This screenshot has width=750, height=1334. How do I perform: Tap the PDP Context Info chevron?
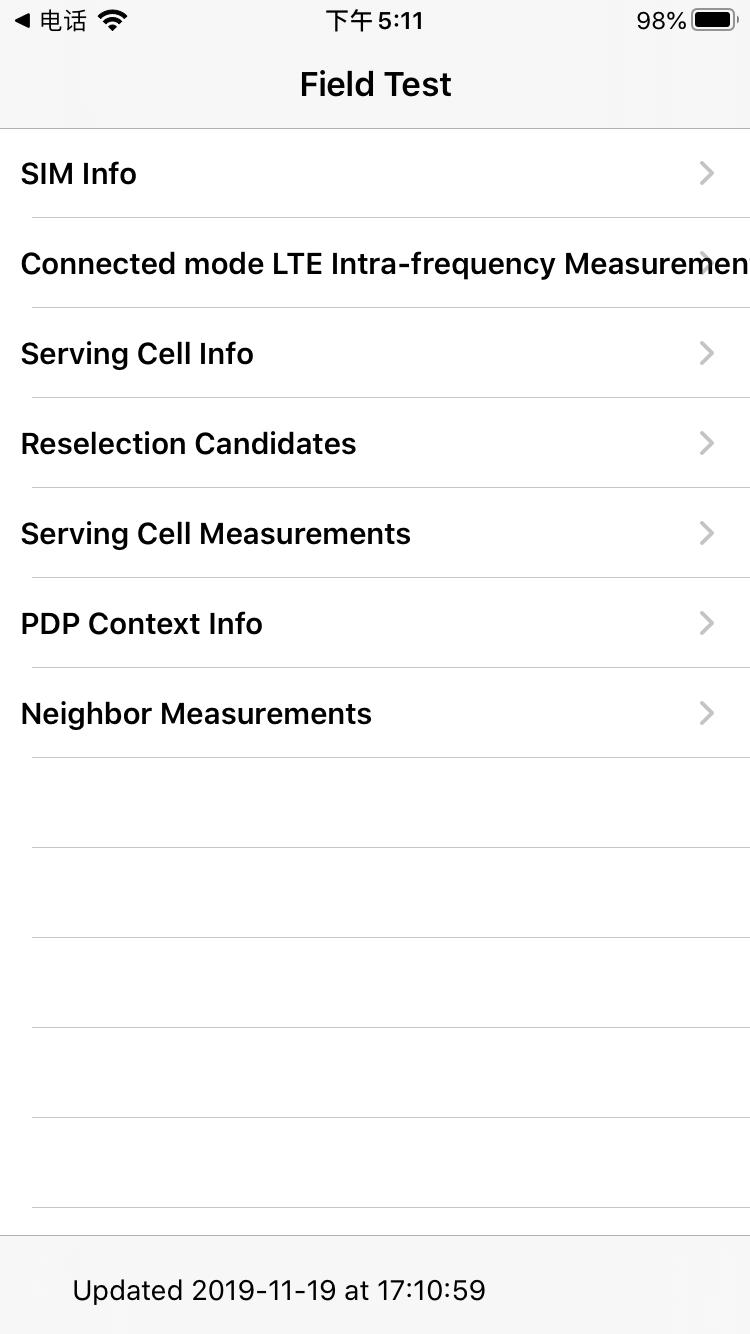[707, 623]
